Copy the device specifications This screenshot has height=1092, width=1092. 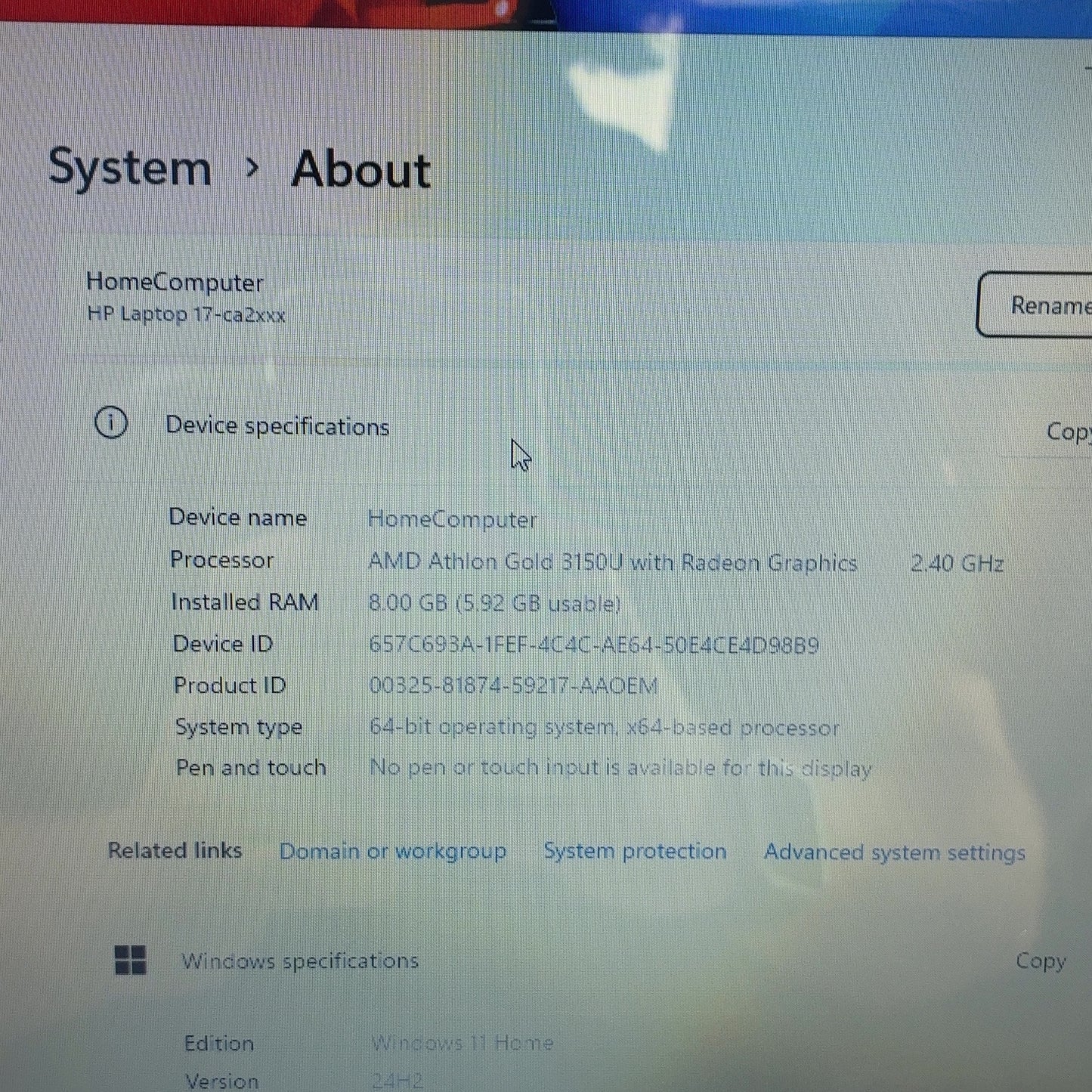1069,432
